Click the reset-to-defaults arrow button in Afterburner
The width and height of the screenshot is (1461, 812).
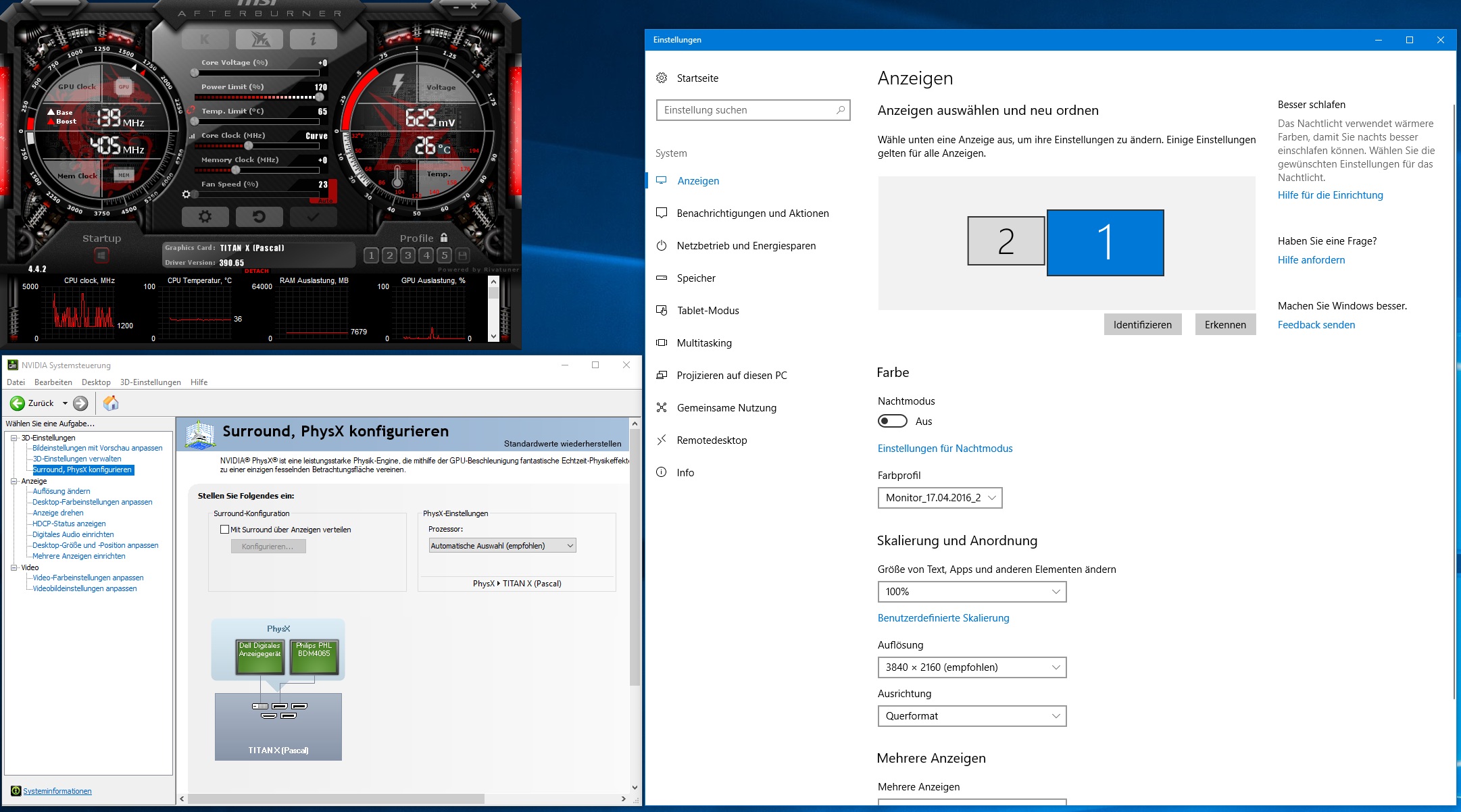pyautogui.click(x=259, y=217)
